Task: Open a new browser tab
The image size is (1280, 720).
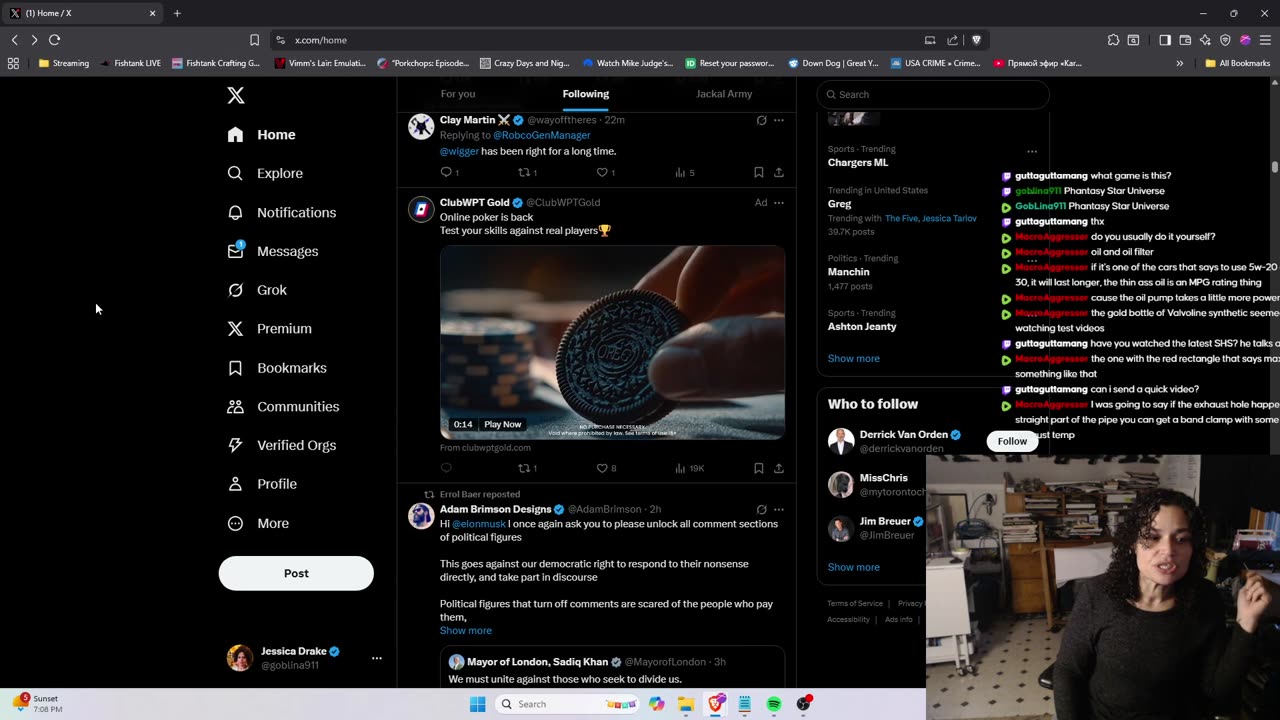Action: 177,13
